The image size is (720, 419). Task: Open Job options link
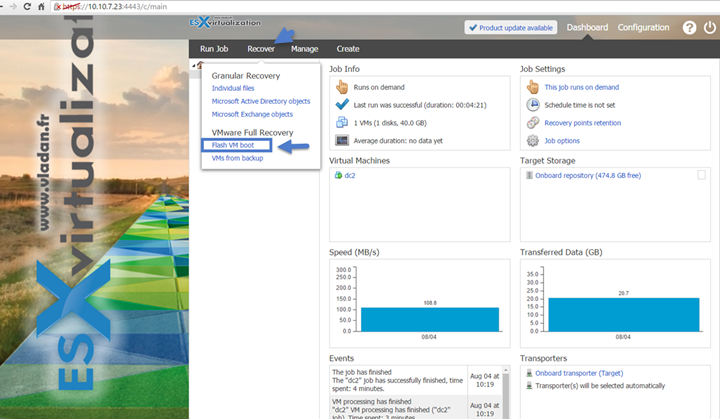click(x=562, y=141)
